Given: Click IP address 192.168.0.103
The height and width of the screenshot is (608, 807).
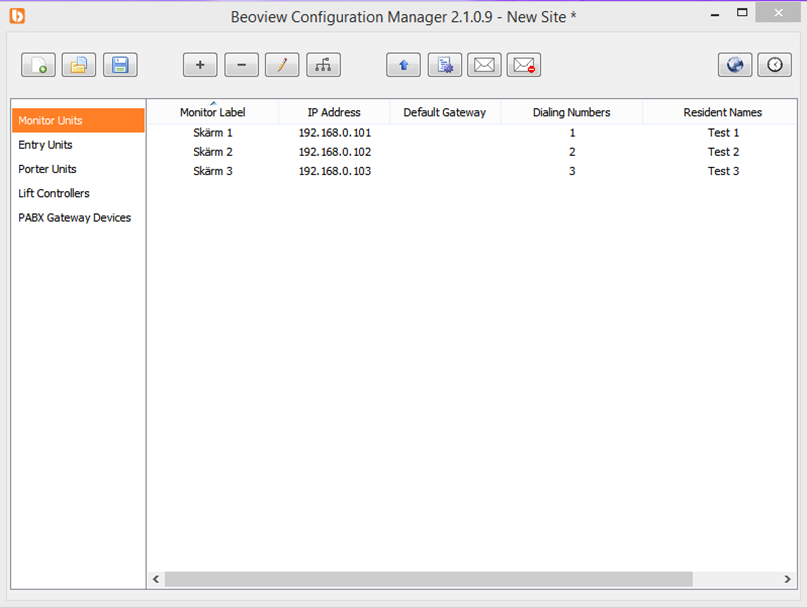Looking at the screenshot, I should pos(335,171).
